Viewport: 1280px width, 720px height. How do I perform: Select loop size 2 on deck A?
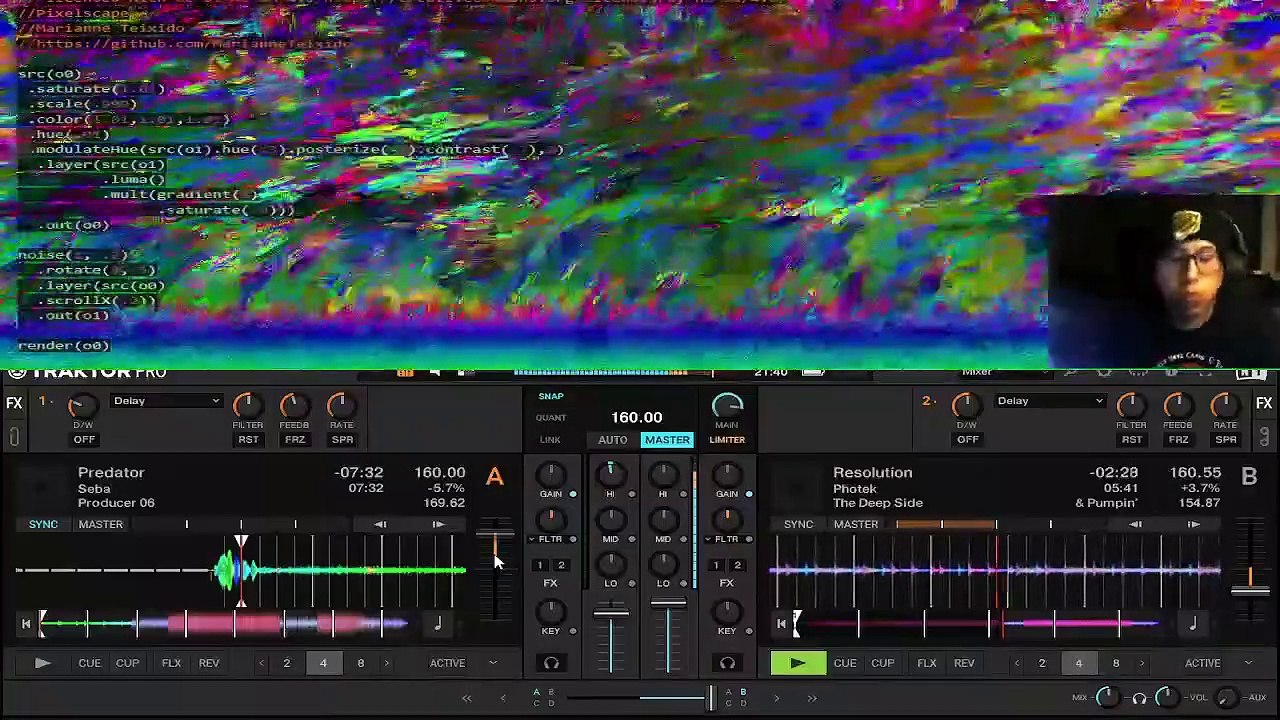click(x=286, y=663)
